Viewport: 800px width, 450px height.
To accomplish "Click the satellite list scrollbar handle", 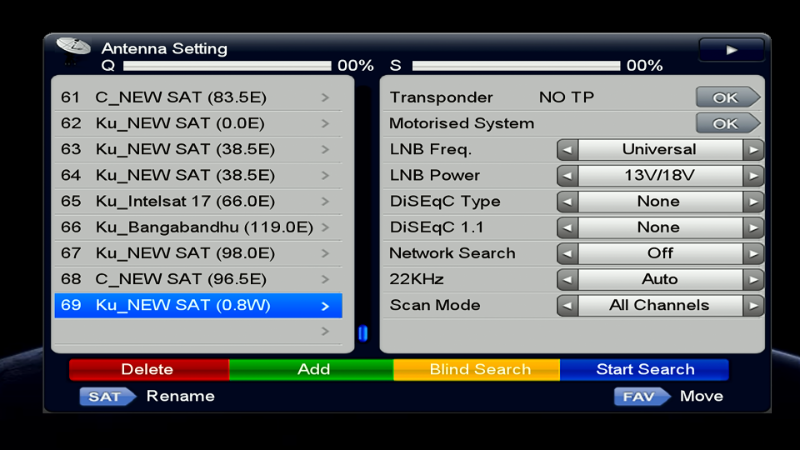I will [x=362, y=333].
